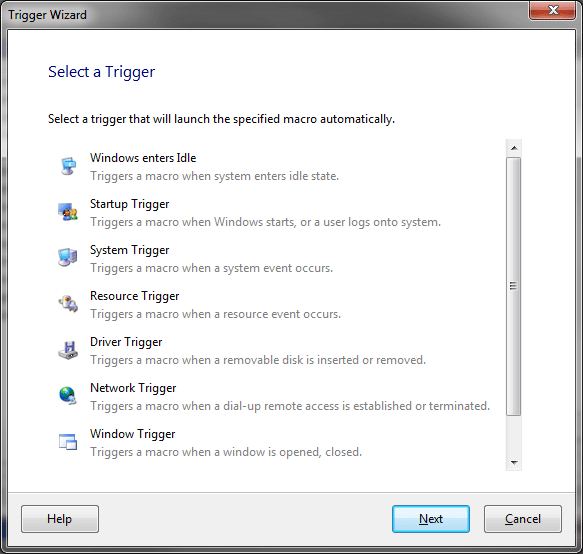Click the Startup Trigger icon
This screenshot has height=554, width=583.
68,212
